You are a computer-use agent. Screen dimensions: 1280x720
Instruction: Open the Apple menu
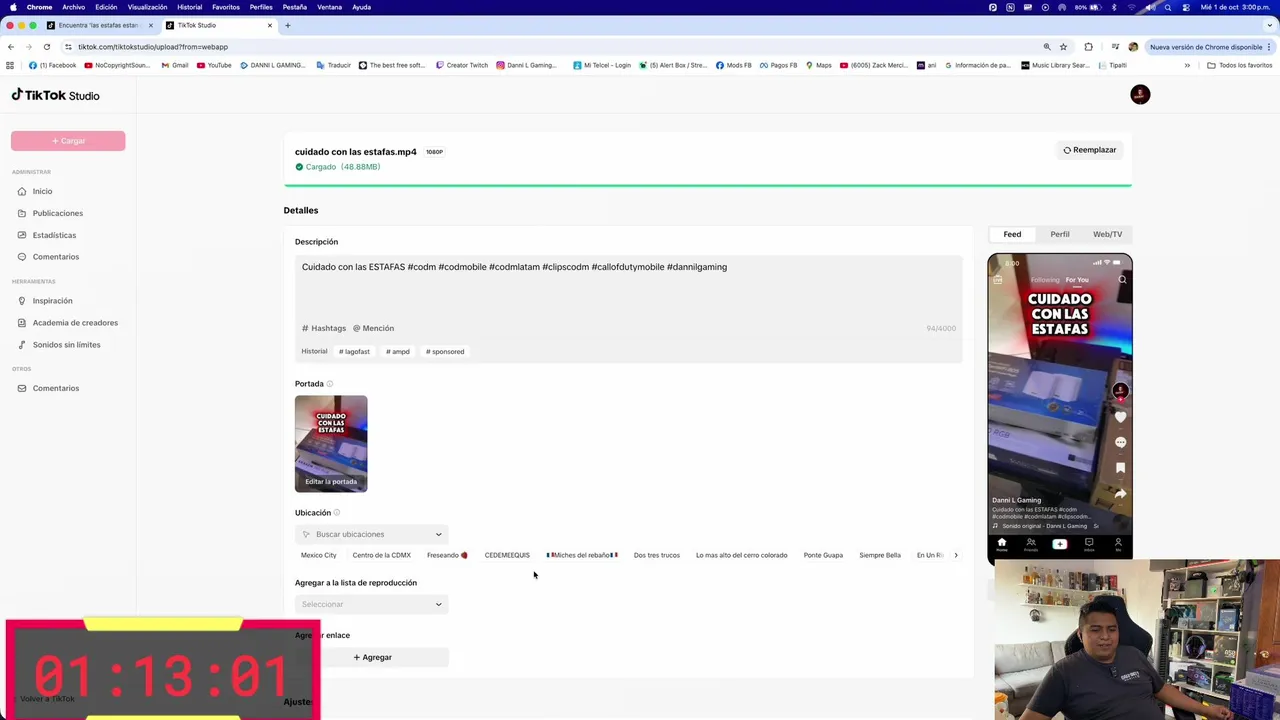(x=12, y=7)
